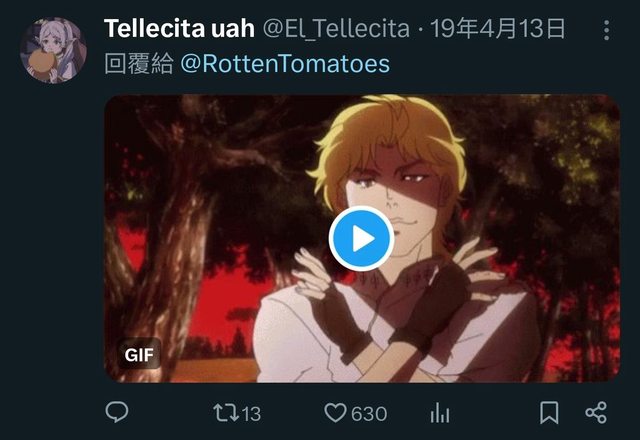The image size is (640, 440).
Task: Open tweet analytics bar chart icon
Action: pyautogui.click(x=440, y=413)
